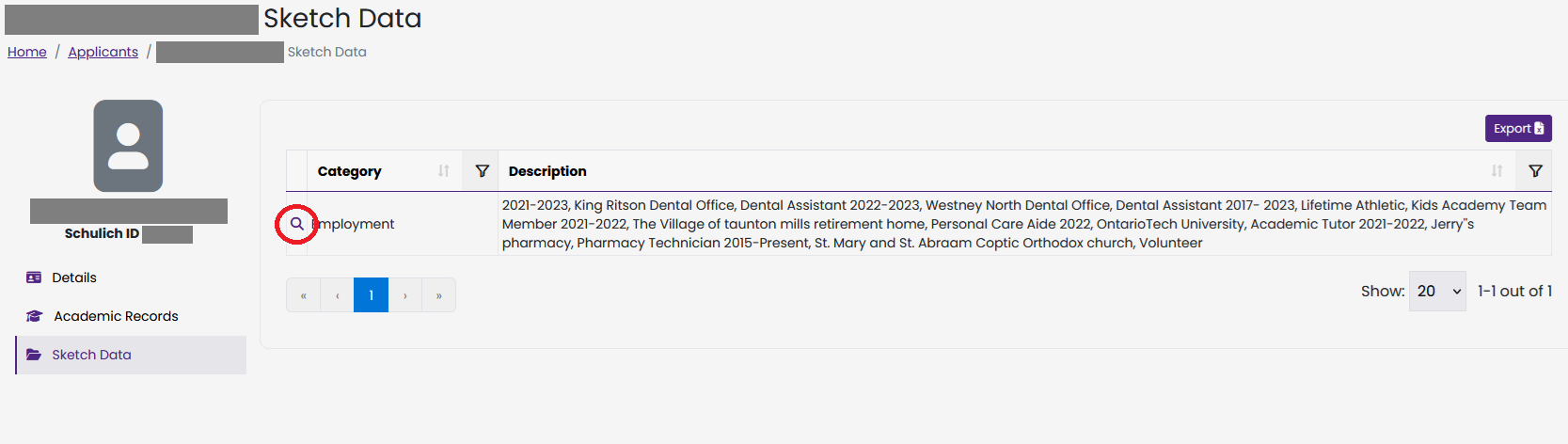This screenshot has width=1568, height=444.
Task: Sort by the Category sort arrows
Action: point(444,171)
